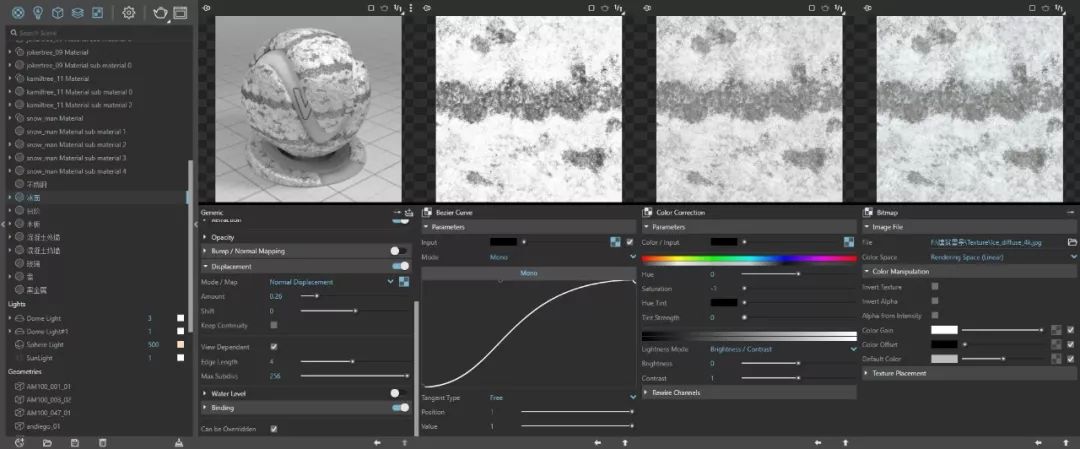Viewport: 1080px width, 449px height.
Task: Toggle the Displacement switch off
Action: click(400, 266)
